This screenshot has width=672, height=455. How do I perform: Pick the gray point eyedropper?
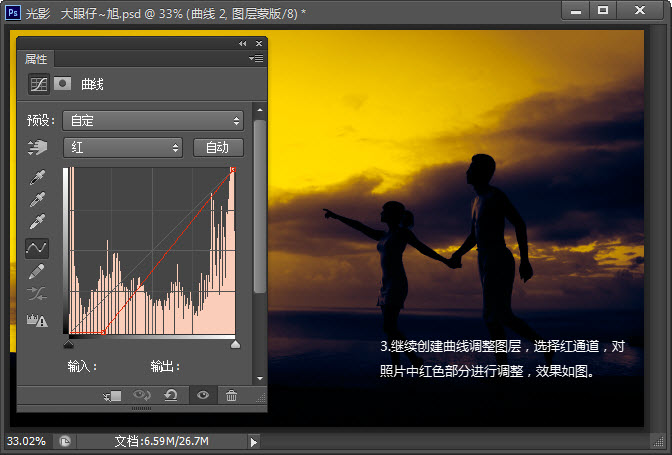(x=37, y=199)
